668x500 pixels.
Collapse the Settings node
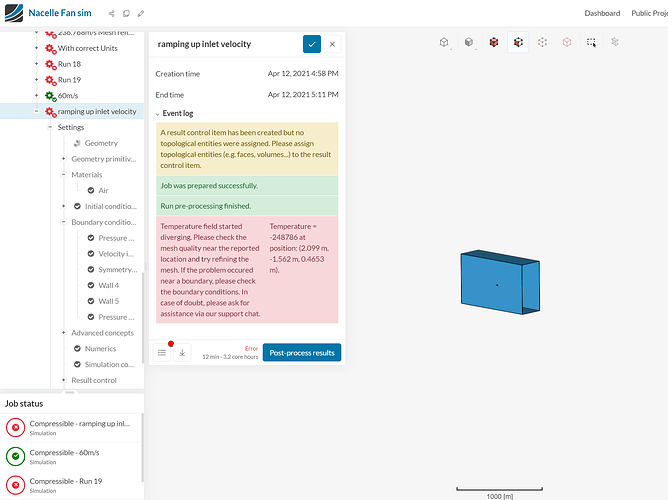click(x=50, y=127)
